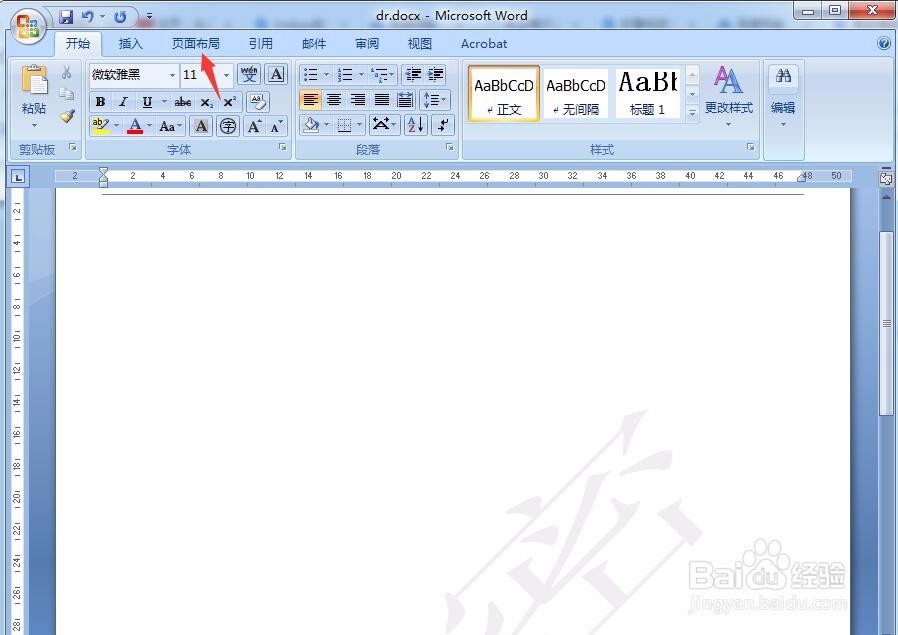Open the Word Help icon

(884, 44)
